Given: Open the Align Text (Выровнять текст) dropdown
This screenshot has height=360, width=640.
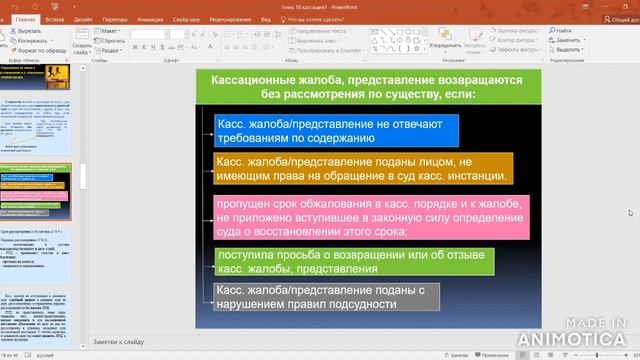Looking at the screenshot, I should point(314,41).
